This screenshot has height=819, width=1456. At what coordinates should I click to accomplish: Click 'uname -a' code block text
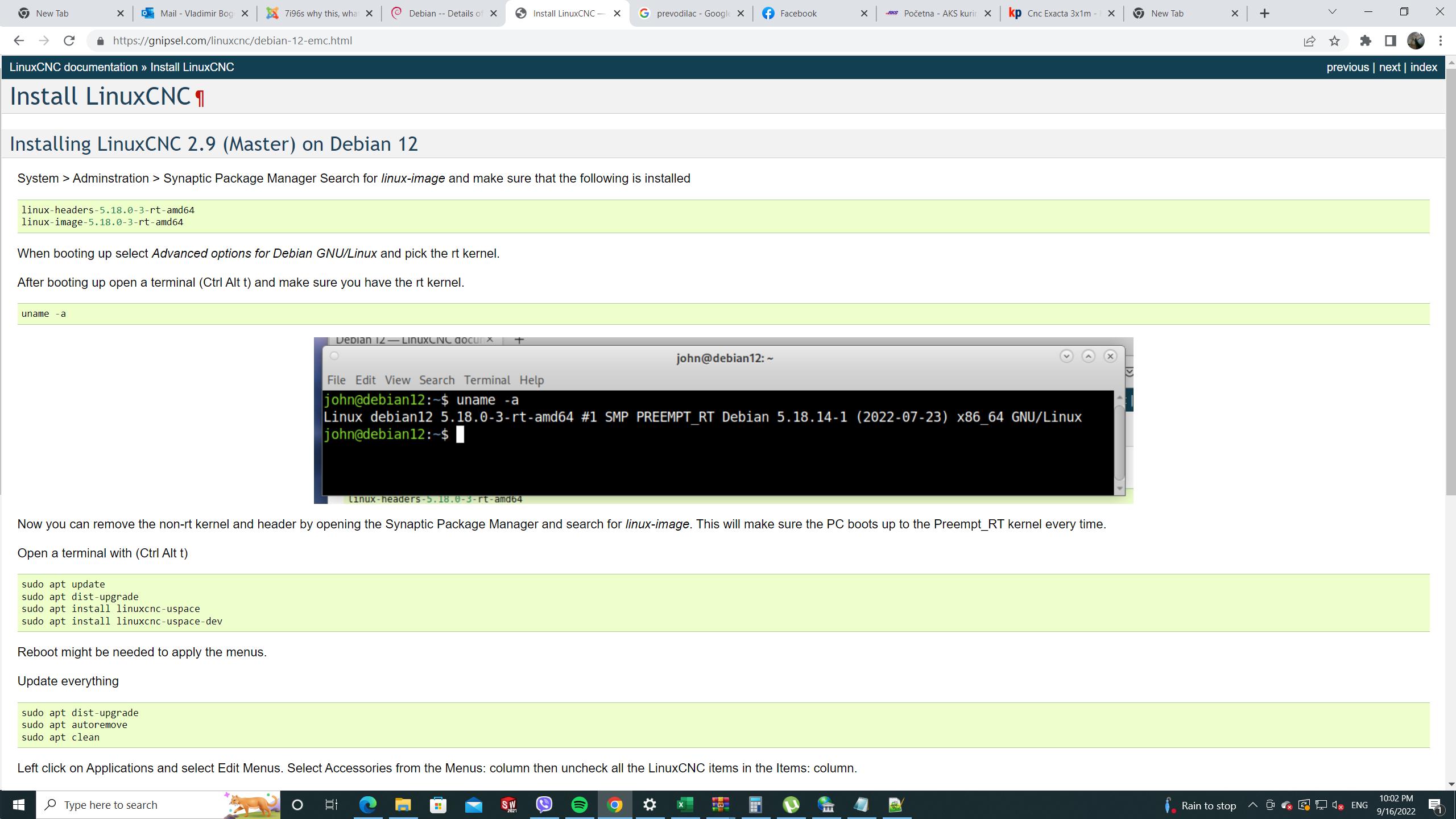pyautogui.click(x=44, y=313)
